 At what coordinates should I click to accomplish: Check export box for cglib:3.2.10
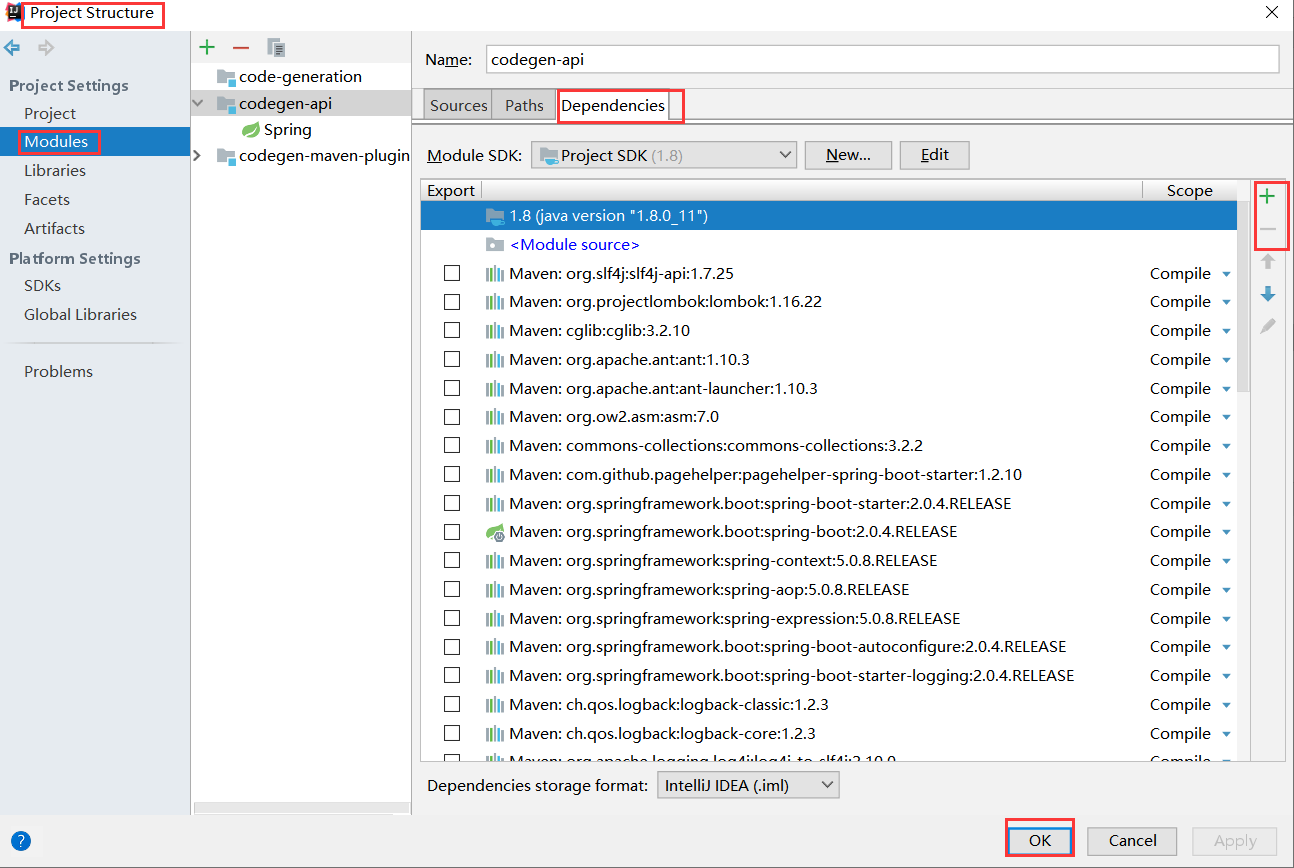tap(452, 330)
